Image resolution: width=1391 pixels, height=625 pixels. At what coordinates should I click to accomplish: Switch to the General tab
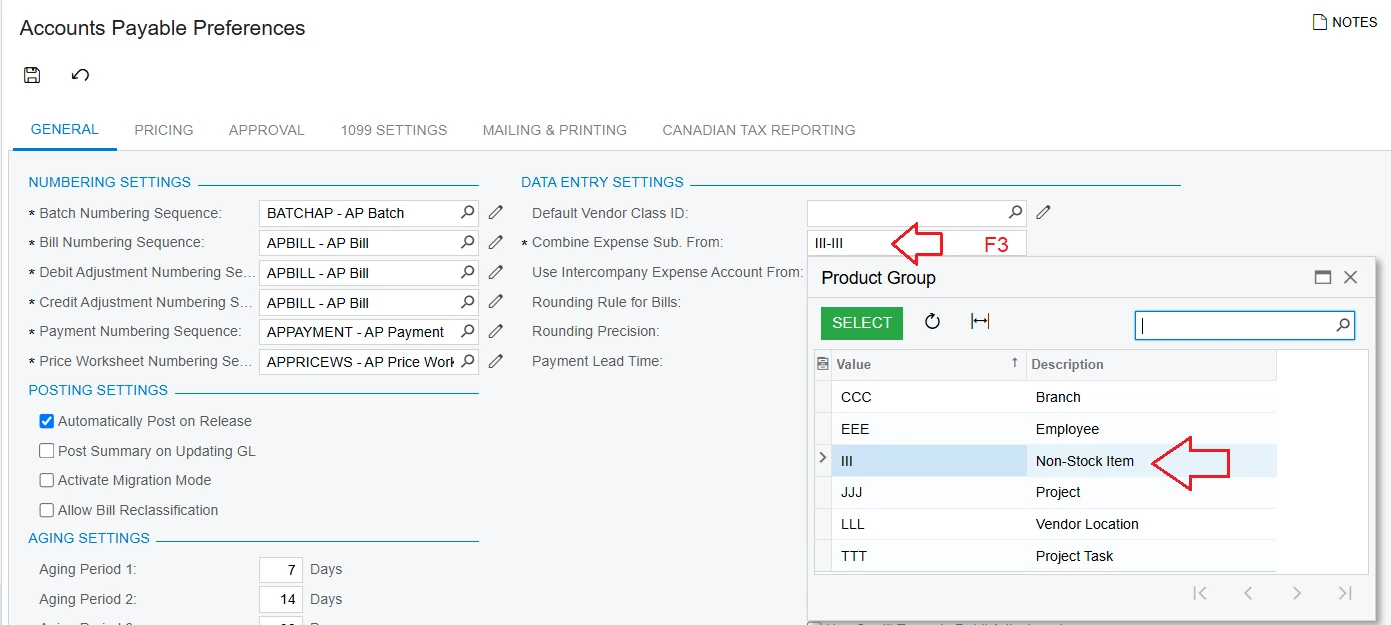pyautogui.click(x=65, y=130)
